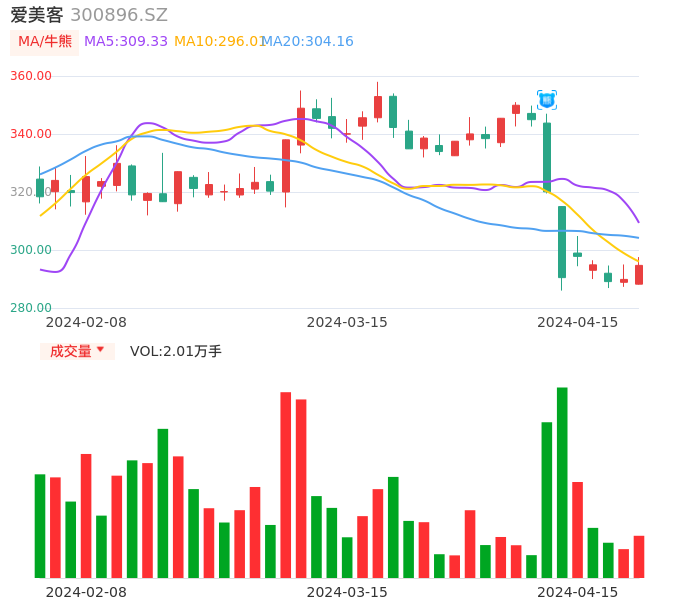The height and width of the screenshot is (606, 686).
Task: Click the stock name 爱美客
Action: tap(36, 15)
